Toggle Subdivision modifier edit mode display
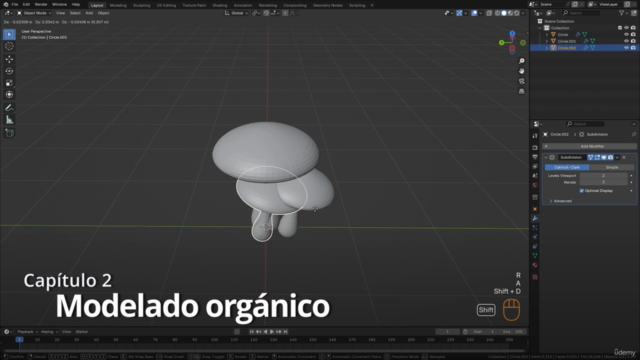The image size is (640, 360). tap(597, 158)
